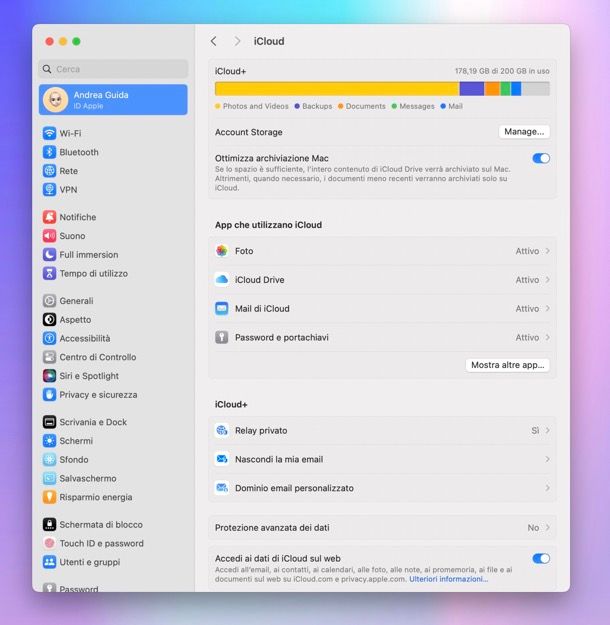Open the Rete globe icon
The image size is (610, 625).
[49, 171]
